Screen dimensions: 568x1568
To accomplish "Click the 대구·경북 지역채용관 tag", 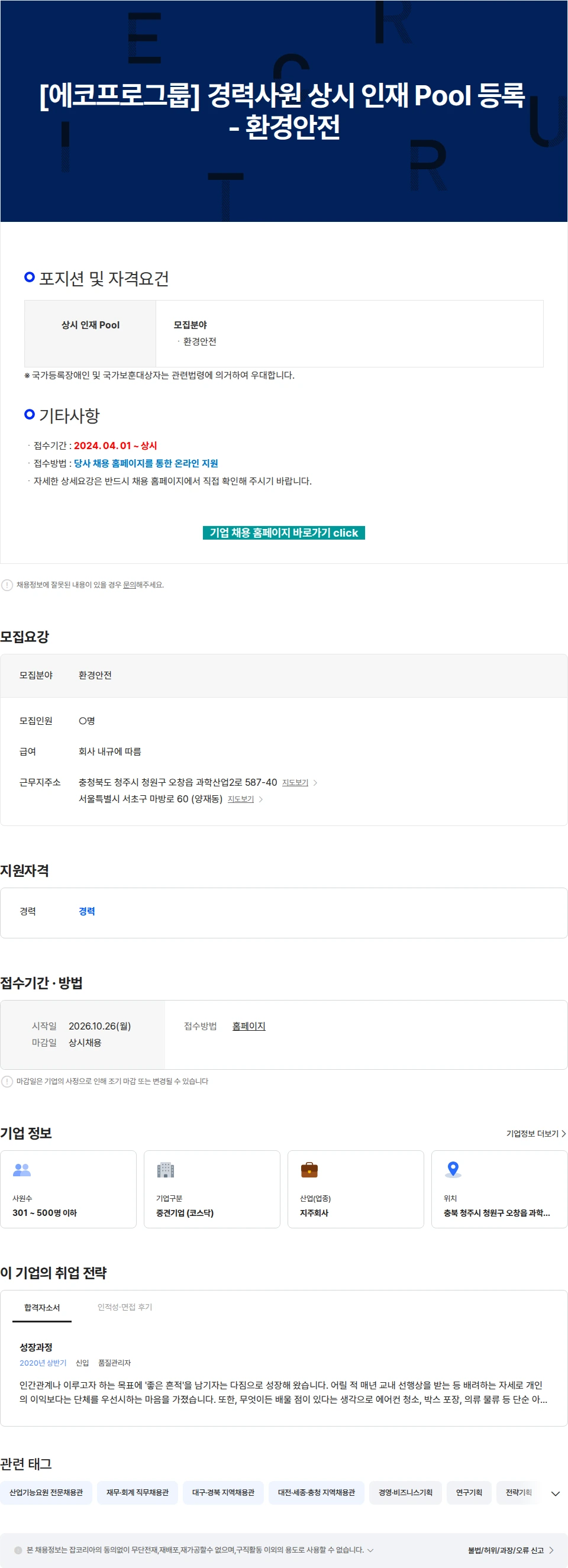I will [x=224, y=1492].
